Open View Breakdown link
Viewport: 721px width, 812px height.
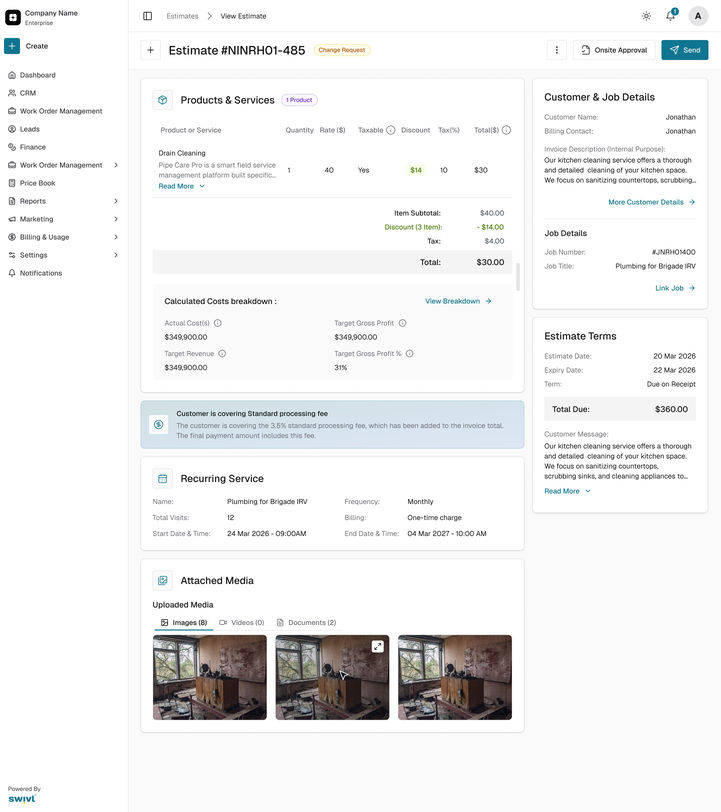(458, 301)
